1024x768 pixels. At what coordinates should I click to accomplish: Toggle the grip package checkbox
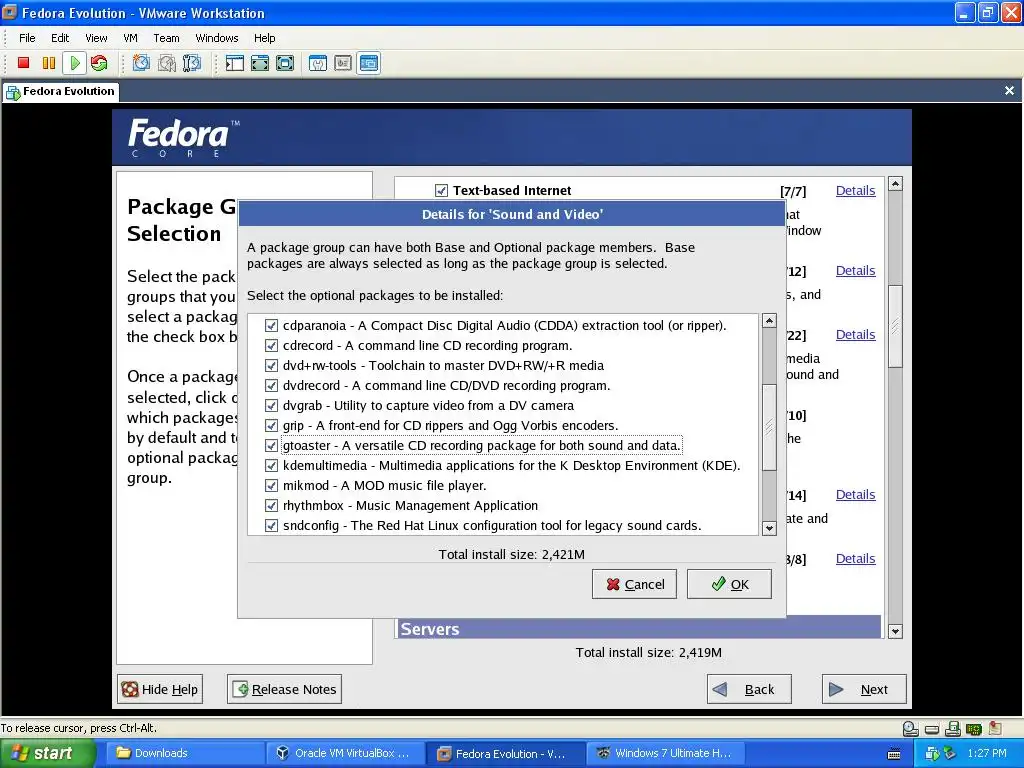271,426
